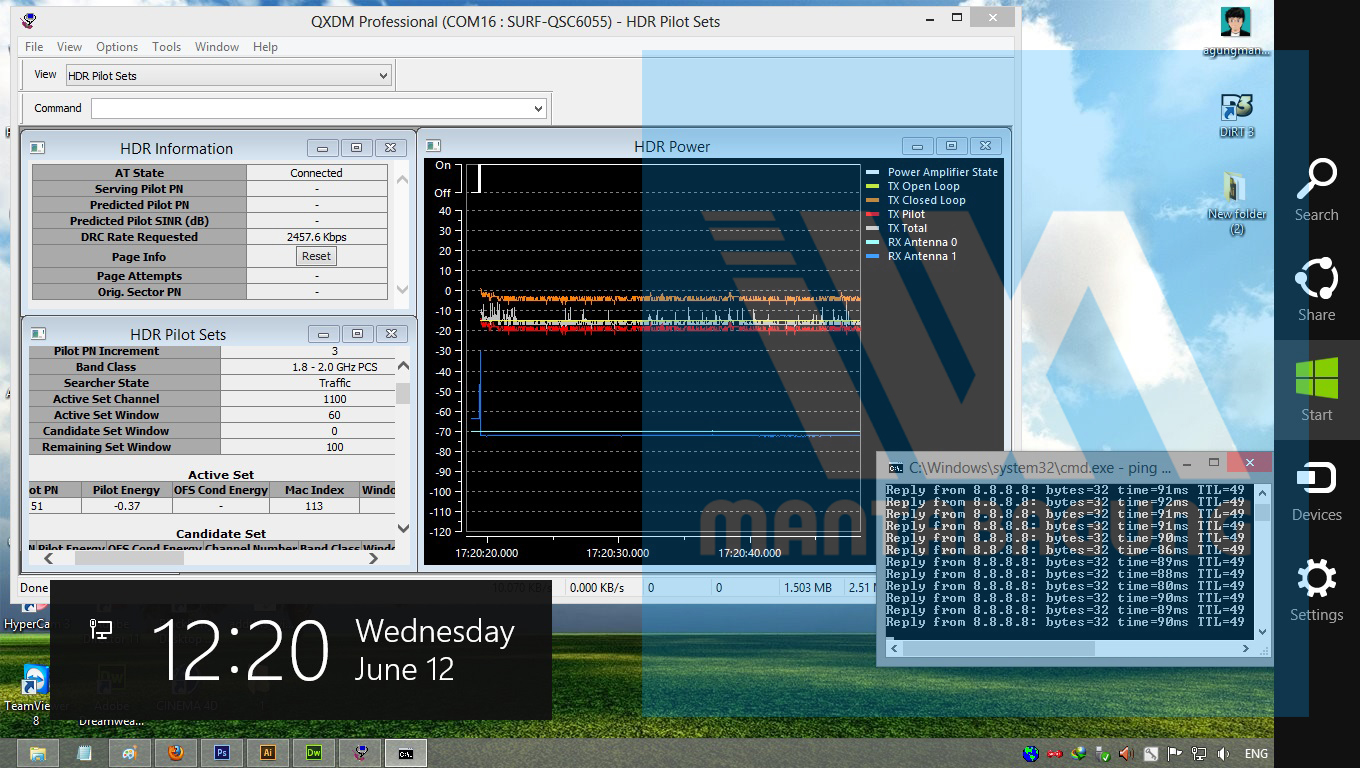Click cmd window vertical scroll down arrow
Image resolution: width=1360 pixels, height=768 pixels.
point(1262,631)
